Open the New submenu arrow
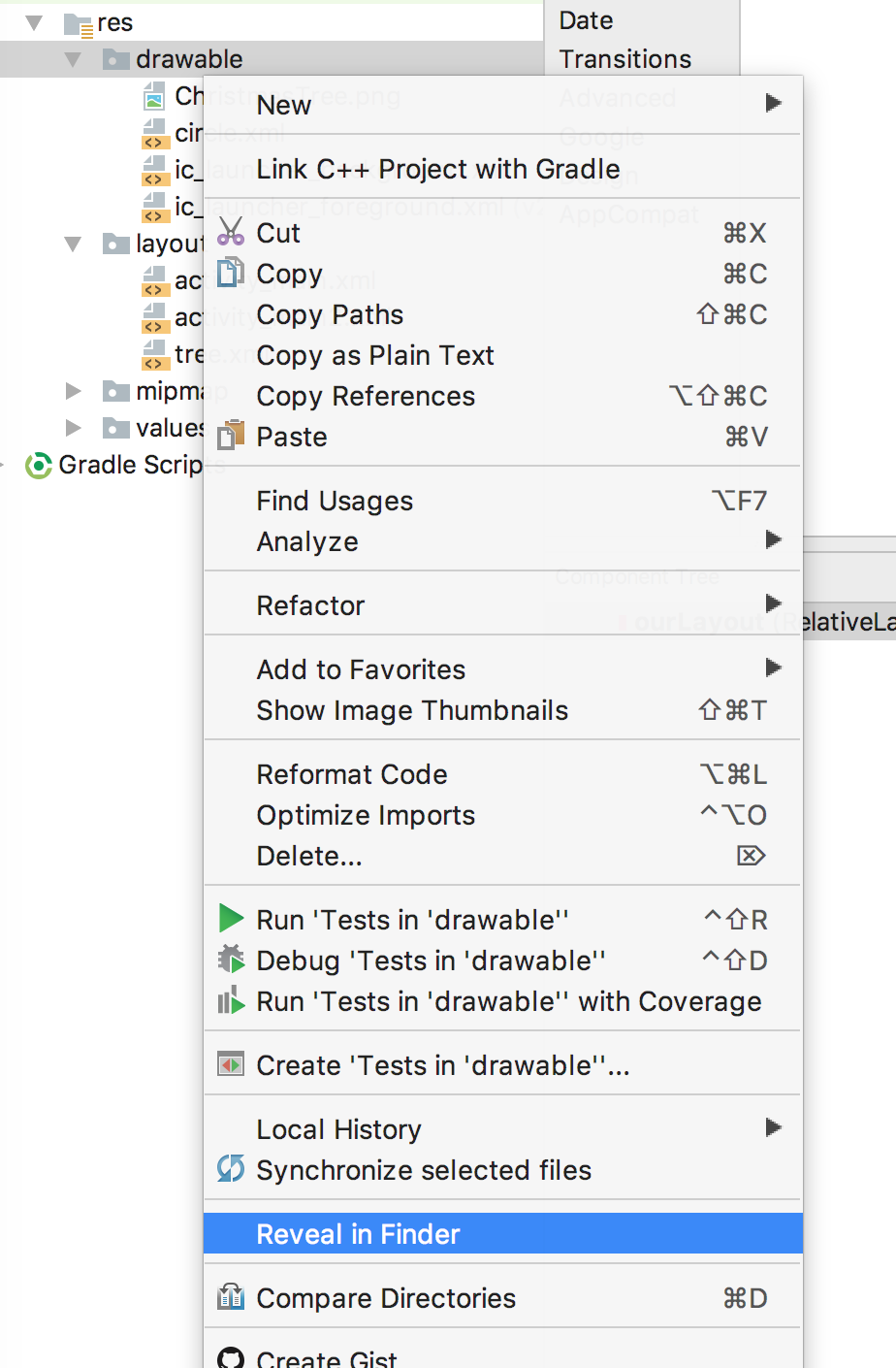Image resolution: width=896 pixels, height=1368 pixels. pyautogui.click(x=773, y=103)
